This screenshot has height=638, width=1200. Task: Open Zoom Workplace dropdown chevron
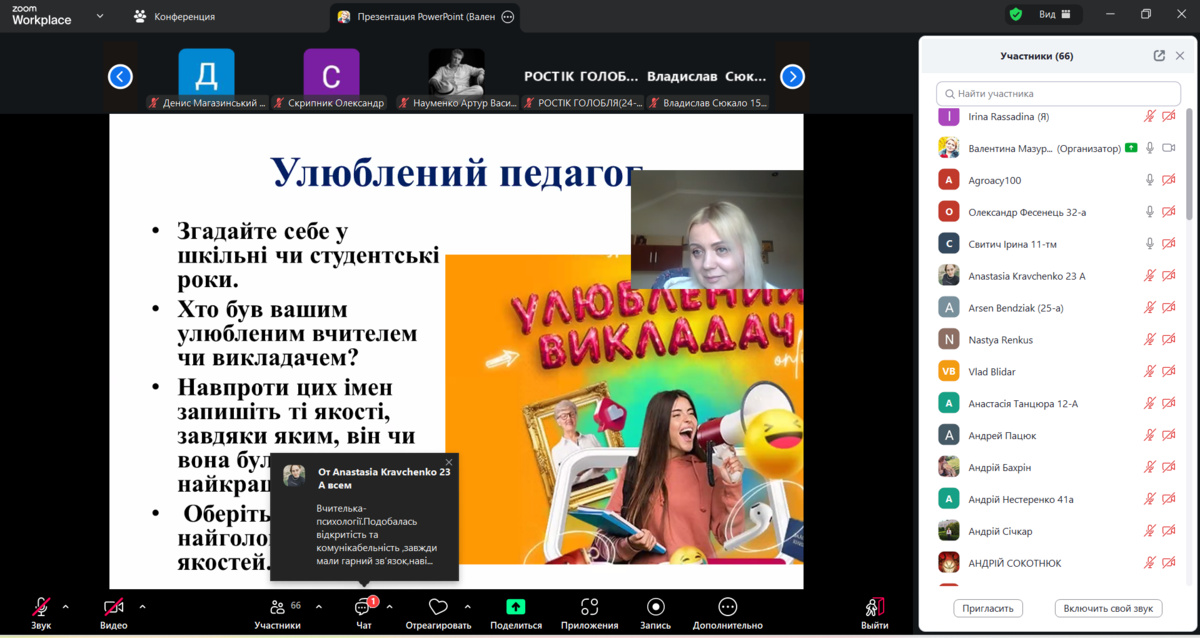tap(99, 16)
